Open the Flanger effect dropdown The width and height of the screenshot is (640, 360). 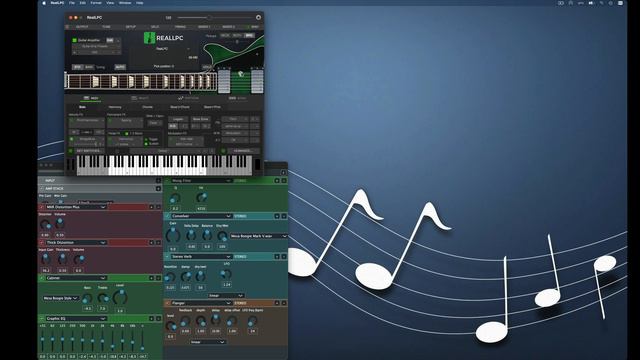(x=201, y=303)
